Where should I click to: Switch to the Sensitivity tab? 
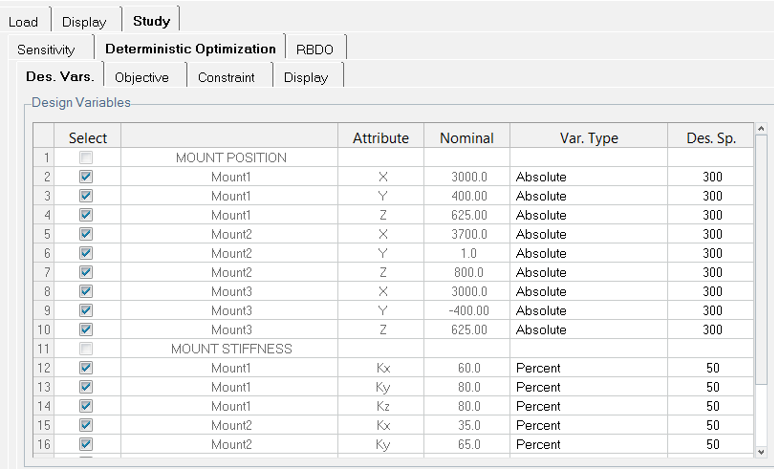pos(46,49)
